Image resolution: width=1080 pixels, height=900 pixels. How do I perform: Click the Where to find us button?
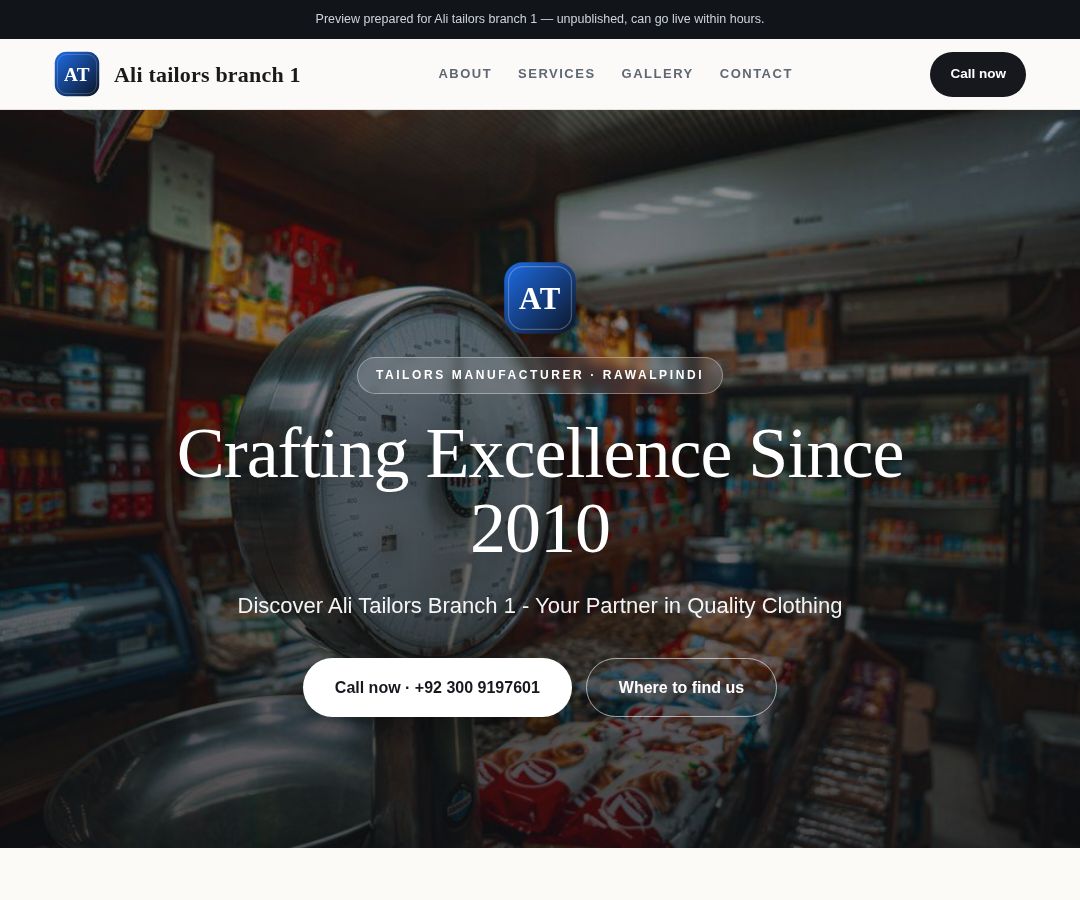pos(681,687)
